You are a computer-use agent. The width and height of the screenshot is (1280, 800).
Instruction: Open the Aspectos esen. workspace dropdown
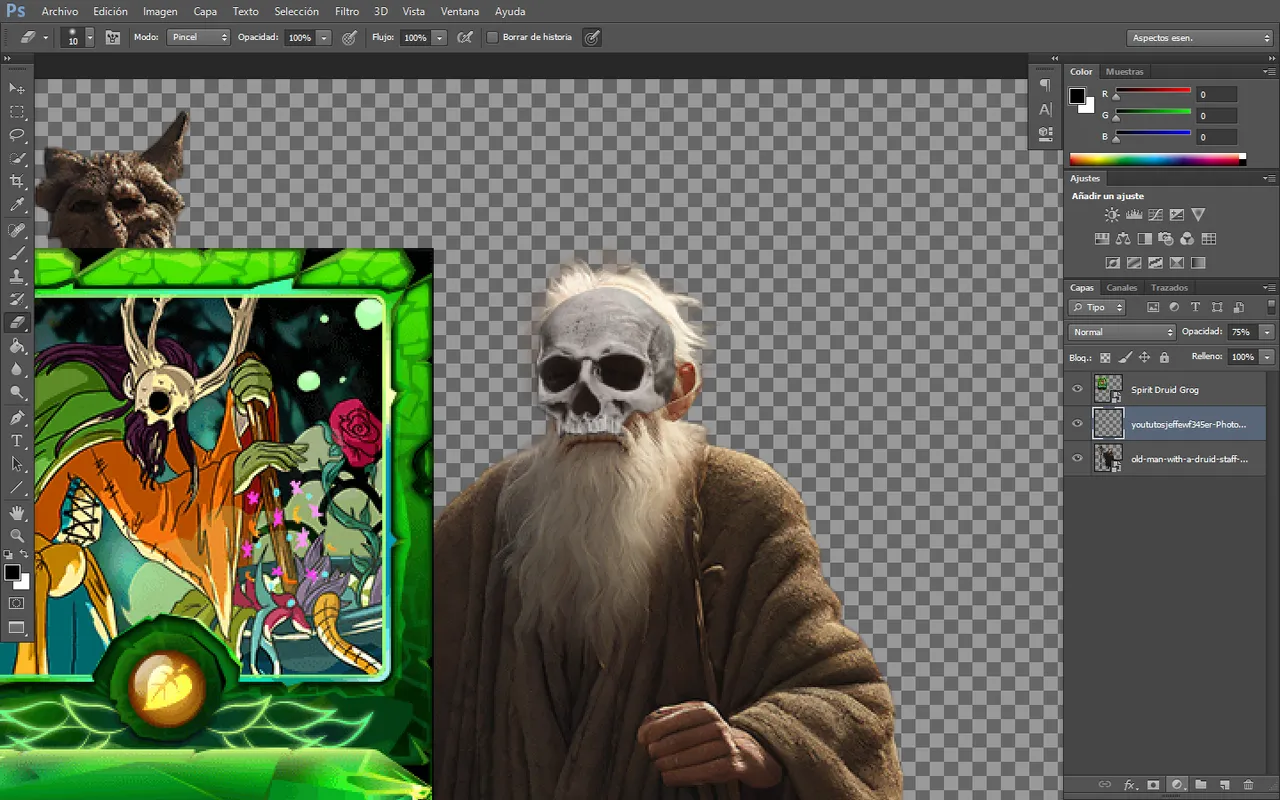coord(1200,38)
